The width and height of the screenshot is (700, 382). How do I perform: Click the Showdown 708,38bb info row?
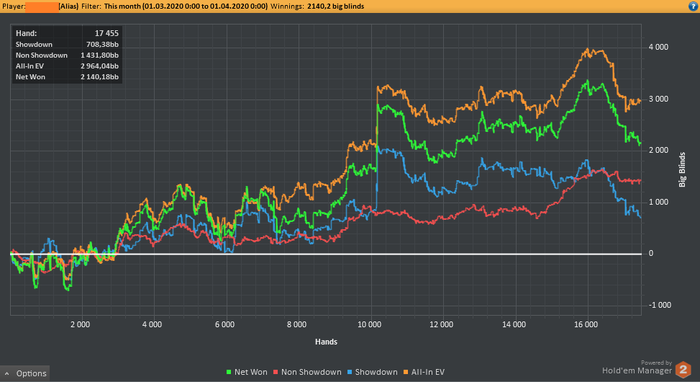(x=67, y=44)
